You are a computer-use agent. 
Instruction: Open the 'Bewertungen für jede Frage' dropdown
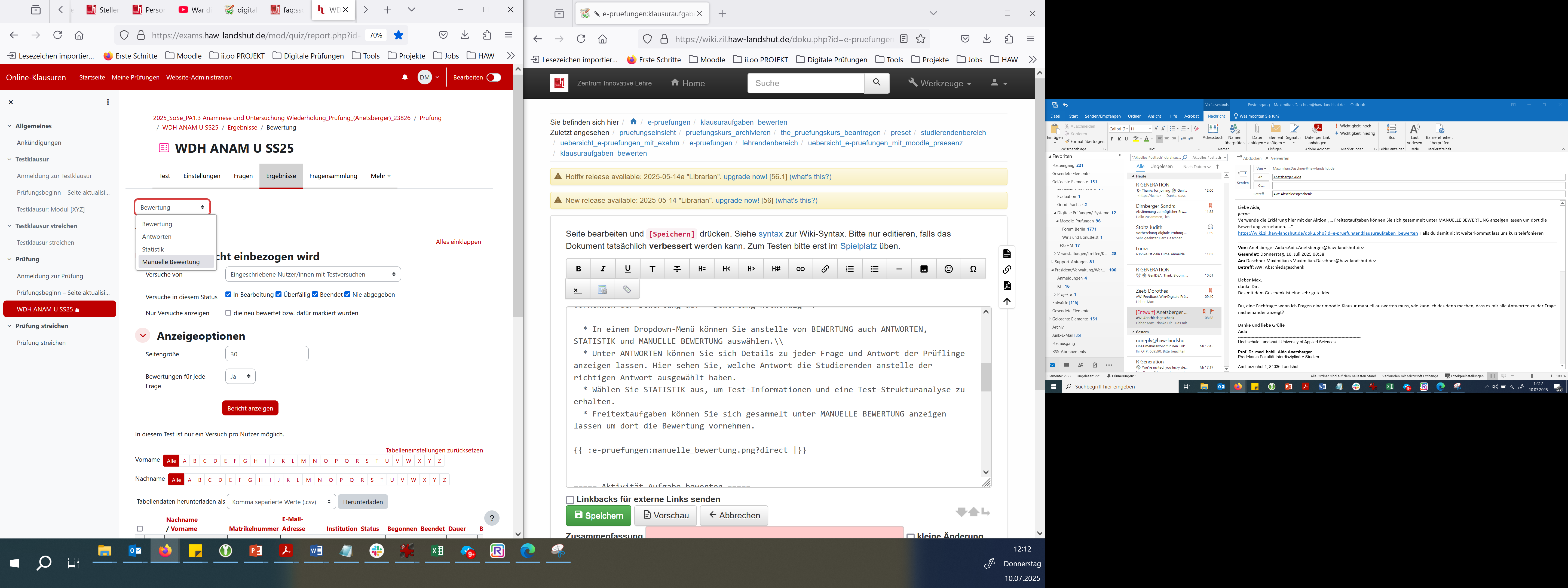240,376
